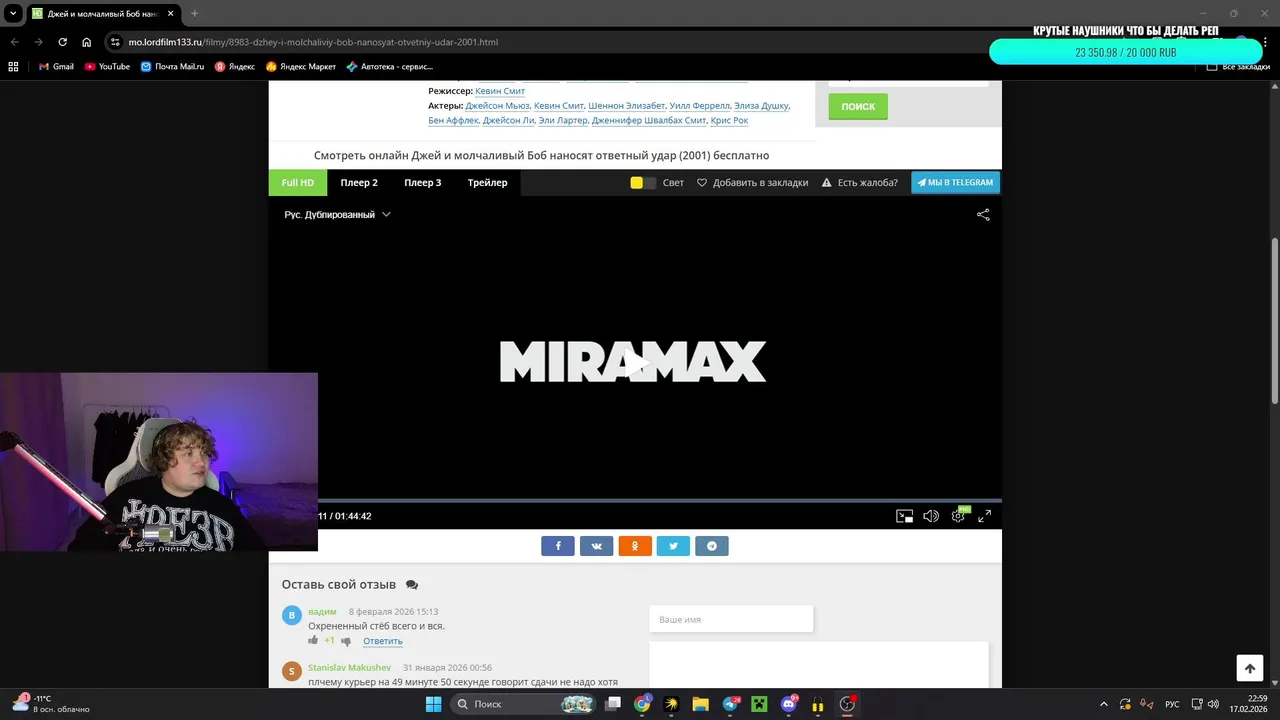The height and width of the screenshot is (720, 1280).
Task: Click the page vertical scrollbar
Action: 1274,322
